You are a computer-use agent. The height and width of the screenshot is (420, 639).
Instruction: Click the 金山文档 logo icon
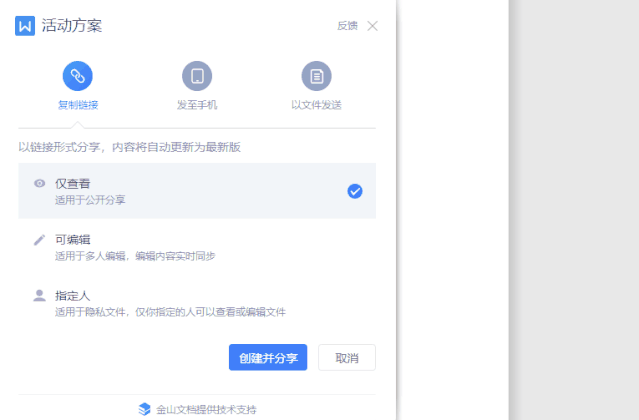tap(145, 409)
